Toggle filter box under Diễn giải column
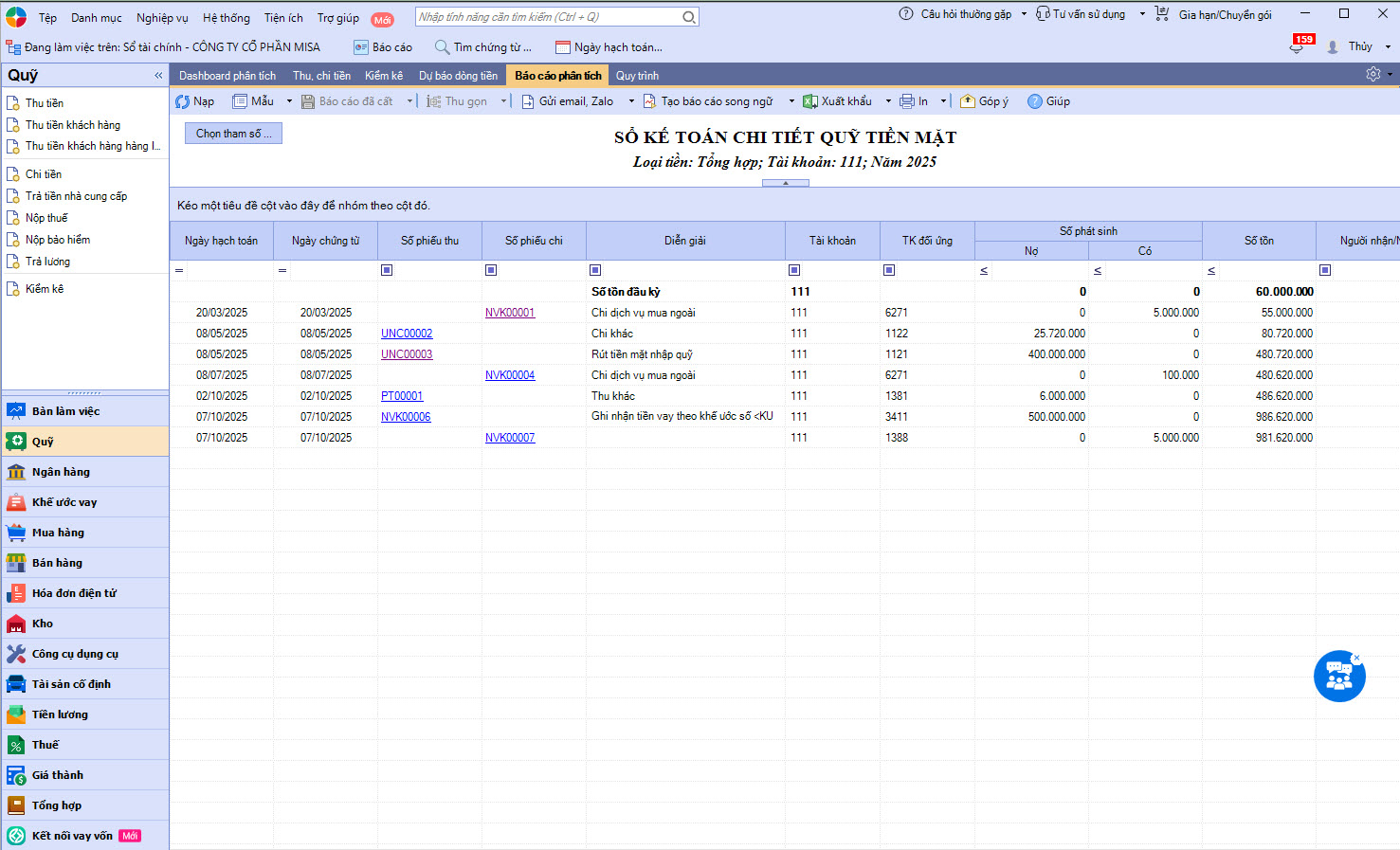 pyautogui.click(x=595, y=270)
